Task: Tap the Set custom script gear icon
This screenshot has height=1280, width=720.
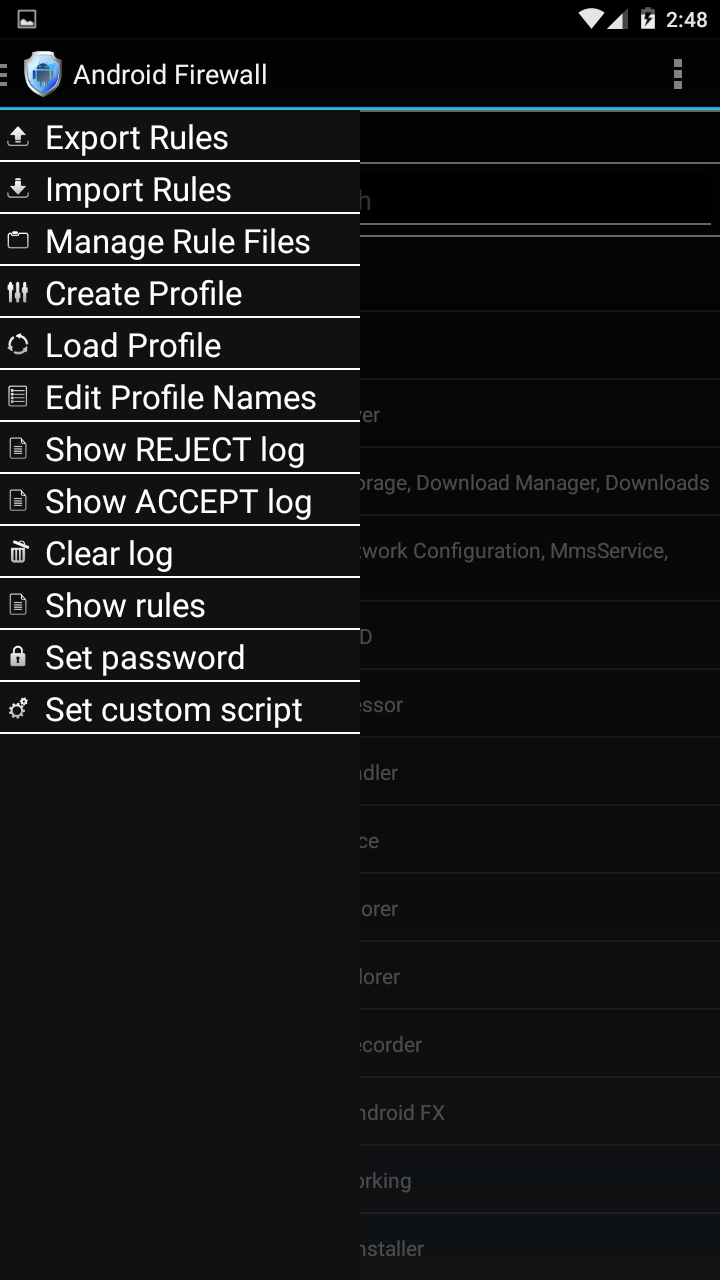Action: tap(18, 709)
